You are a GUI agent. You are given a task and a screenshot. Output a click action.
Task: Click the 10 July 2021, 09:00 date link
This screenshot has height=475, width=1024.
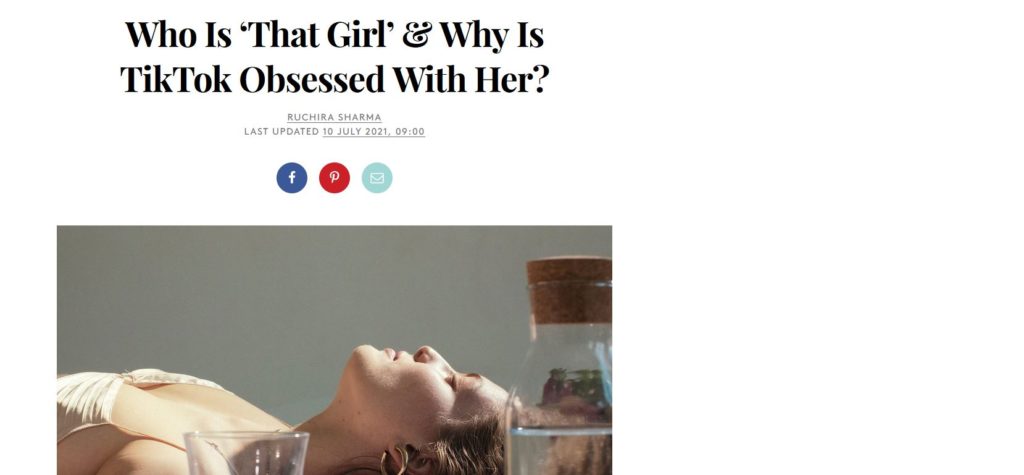[x=374, y=131]
